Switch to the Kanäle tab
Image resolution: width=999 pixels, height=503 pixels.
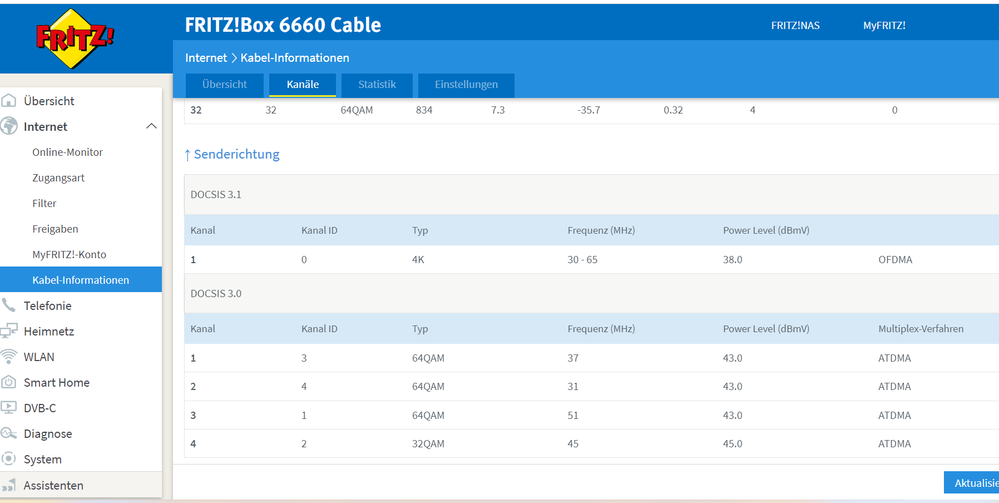[303, 85]
